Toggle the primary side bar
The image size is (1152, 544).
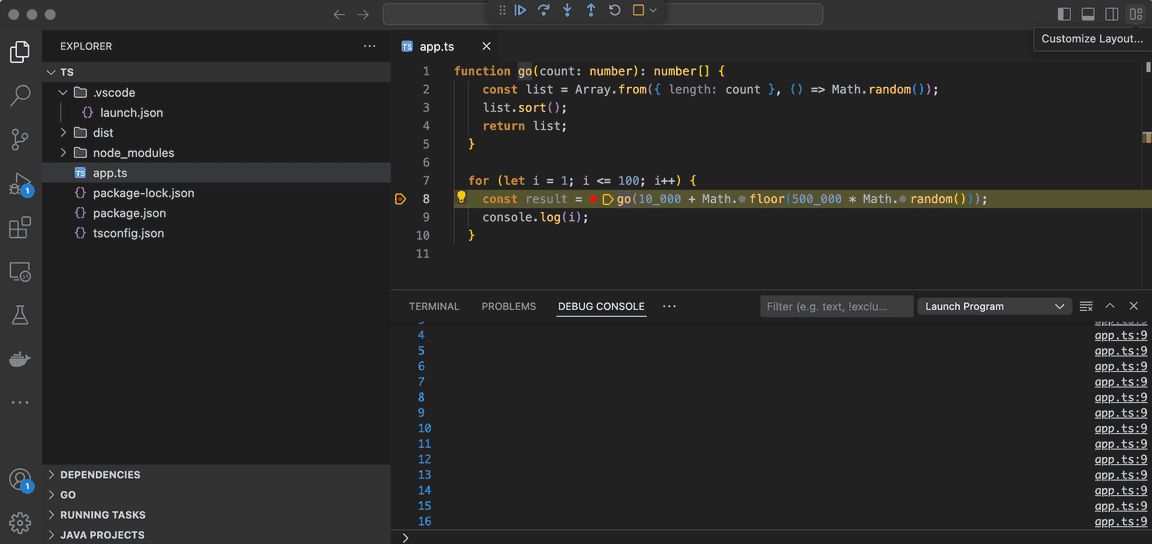[x=1064, y=14]
